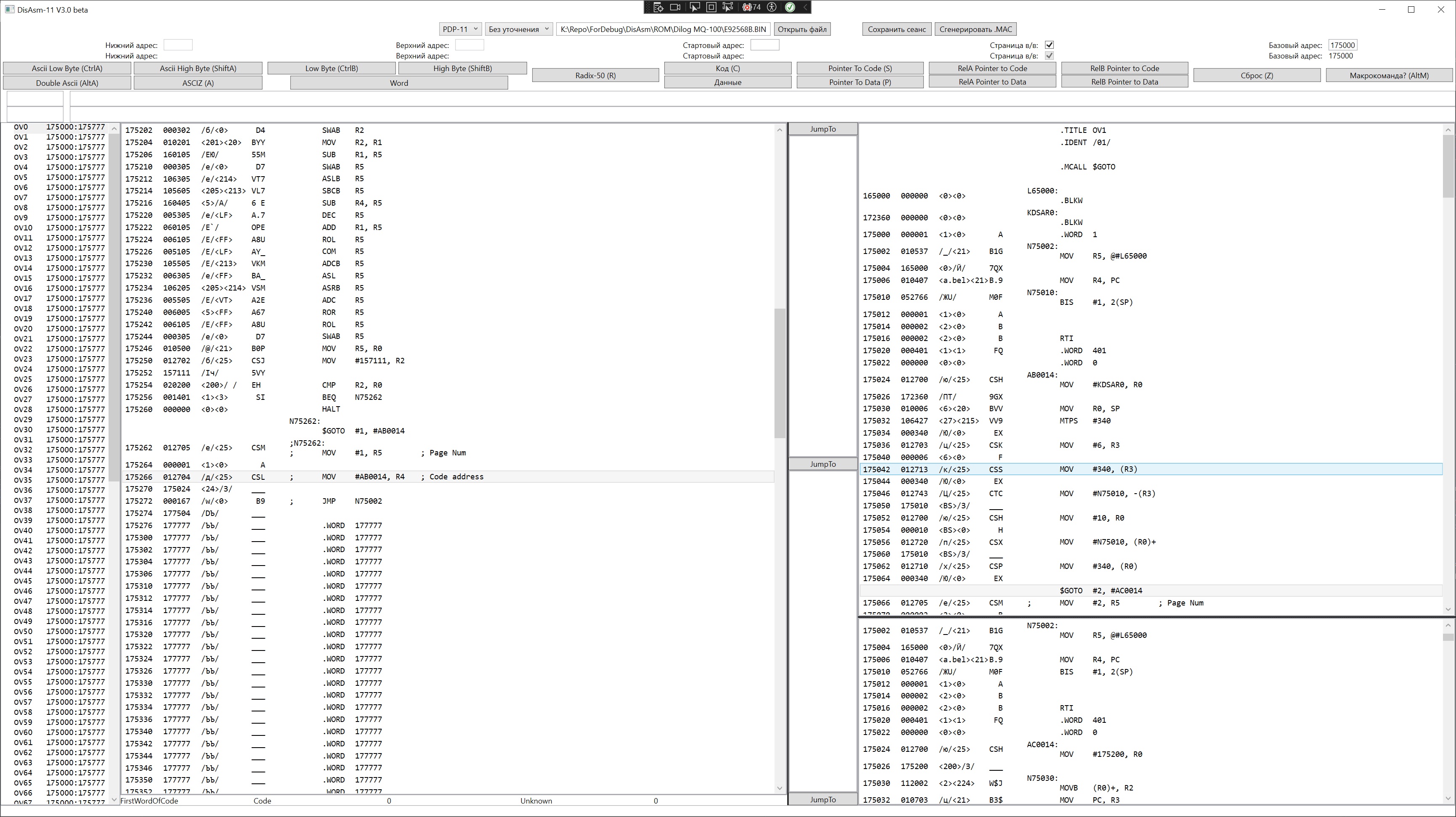Open the Live Visual Tree icon

click(x=658, y=7)
